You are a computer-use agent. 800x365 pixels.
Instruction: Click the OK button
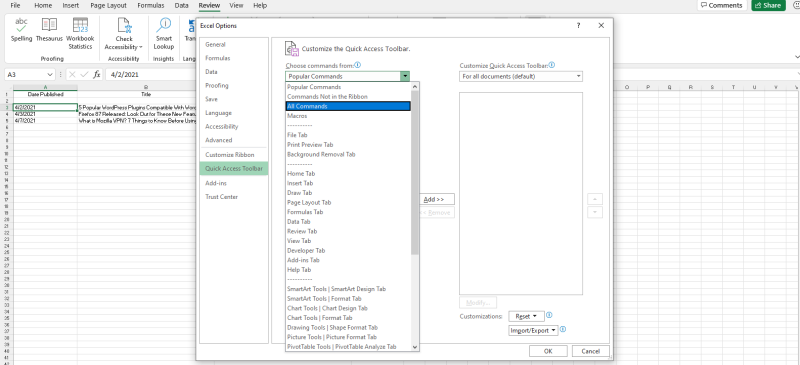tap(548, 351)
